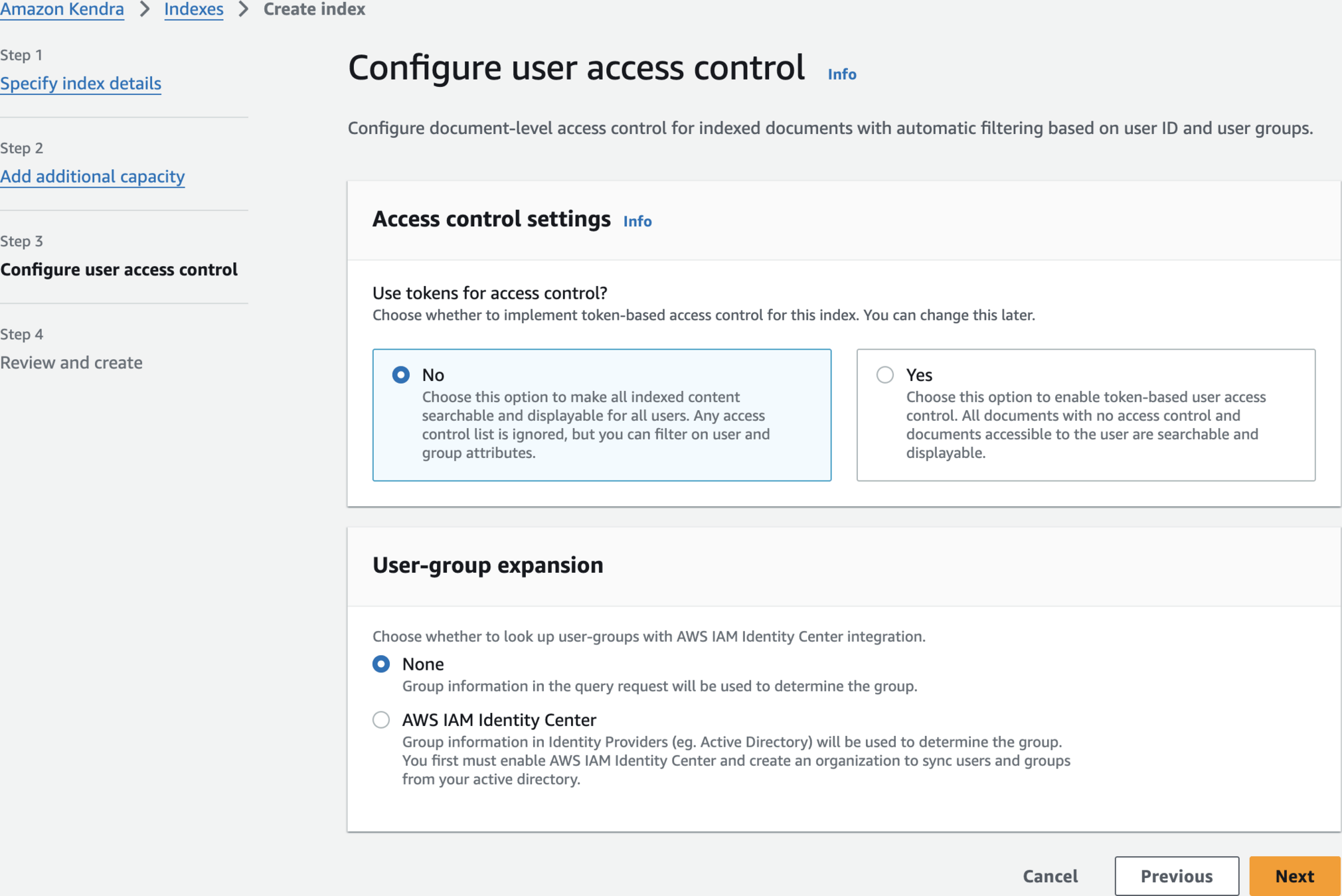This screenshot has height=896, width=1342.
Task: Return to Add additional capacity step
Action: pyautogui.click(x=92, y=177)
